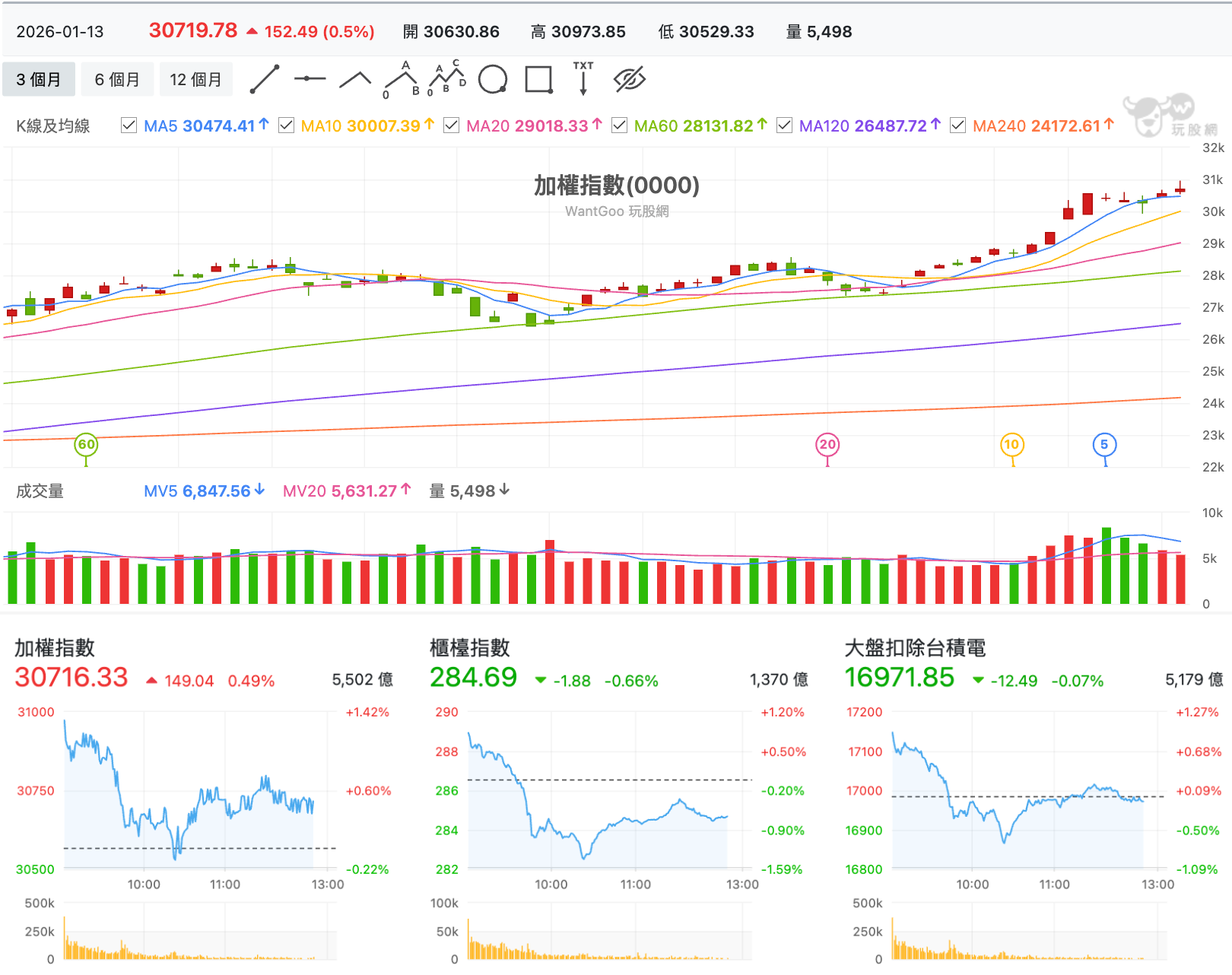
Task: Click the green 60 marker on chart
Action: 86,445
